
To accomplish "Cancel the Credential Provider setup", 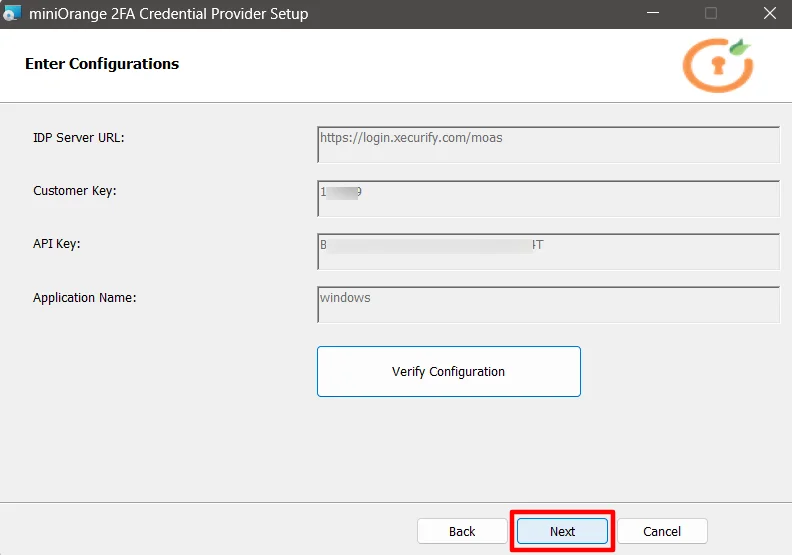I will pyautogui.click(x=662, y=531).
